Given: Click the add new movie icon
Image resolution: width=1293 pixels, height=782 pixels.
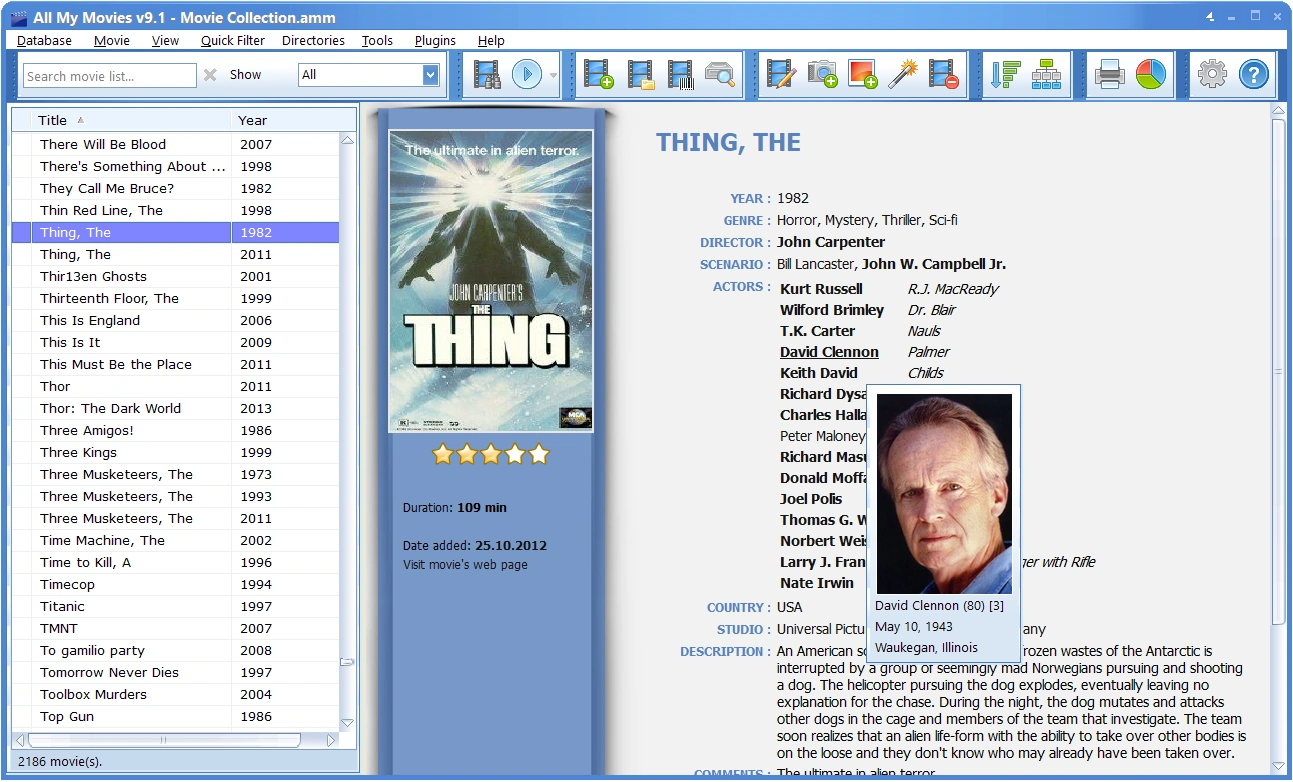Looking at the screenshot, I should tap(599, 75).
